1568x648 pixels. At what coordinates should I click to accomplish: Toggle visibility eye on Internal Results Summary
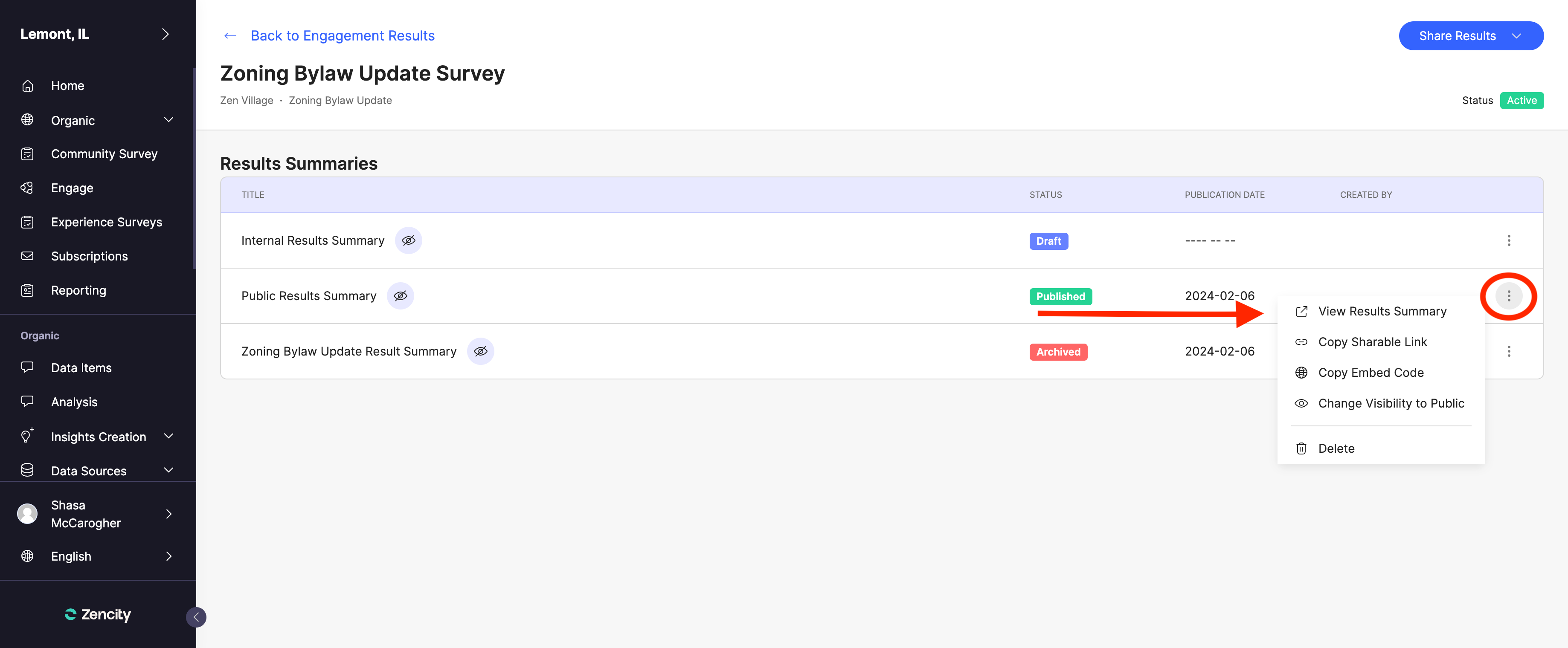point(409,240)
